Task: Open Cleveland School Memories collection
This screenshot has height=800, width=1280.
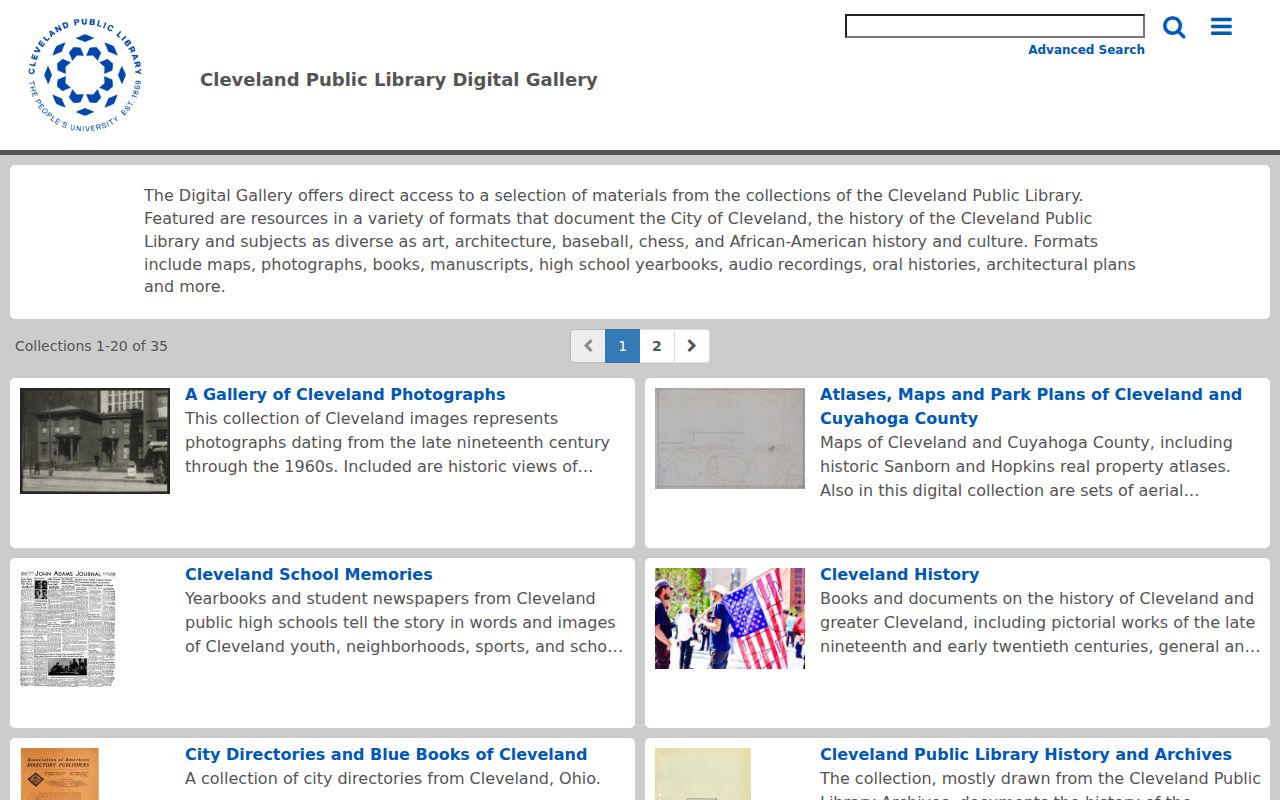Action: [309, 574]
